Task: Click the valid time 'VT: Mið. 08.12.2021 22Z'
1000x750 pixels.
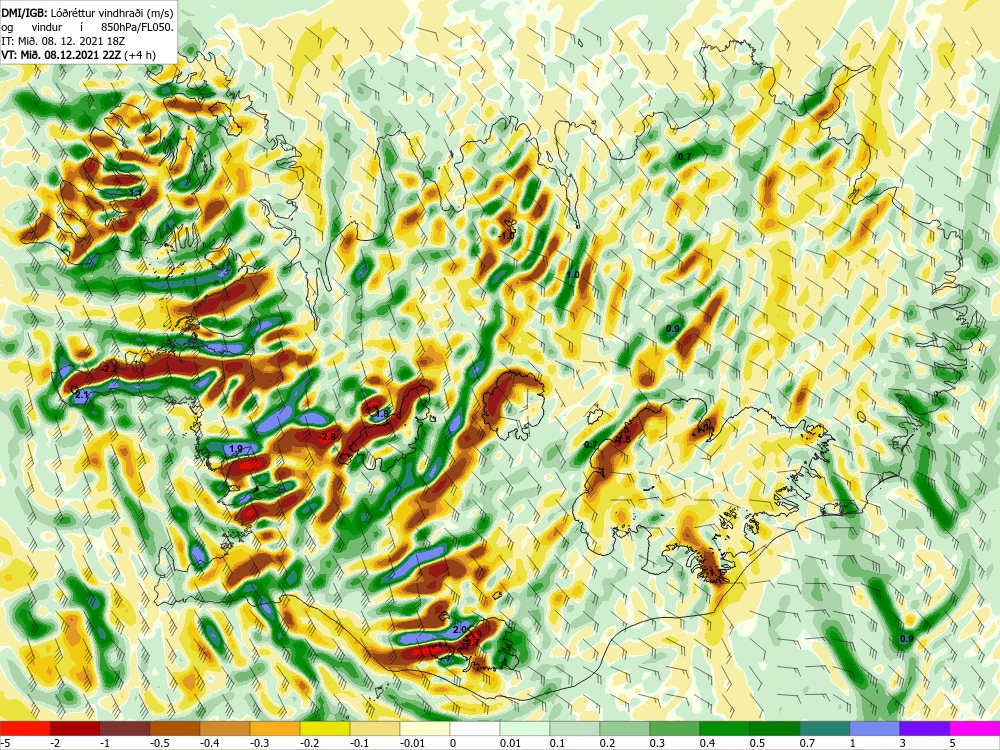Action: pyautogui.click(x=60, y=55)
